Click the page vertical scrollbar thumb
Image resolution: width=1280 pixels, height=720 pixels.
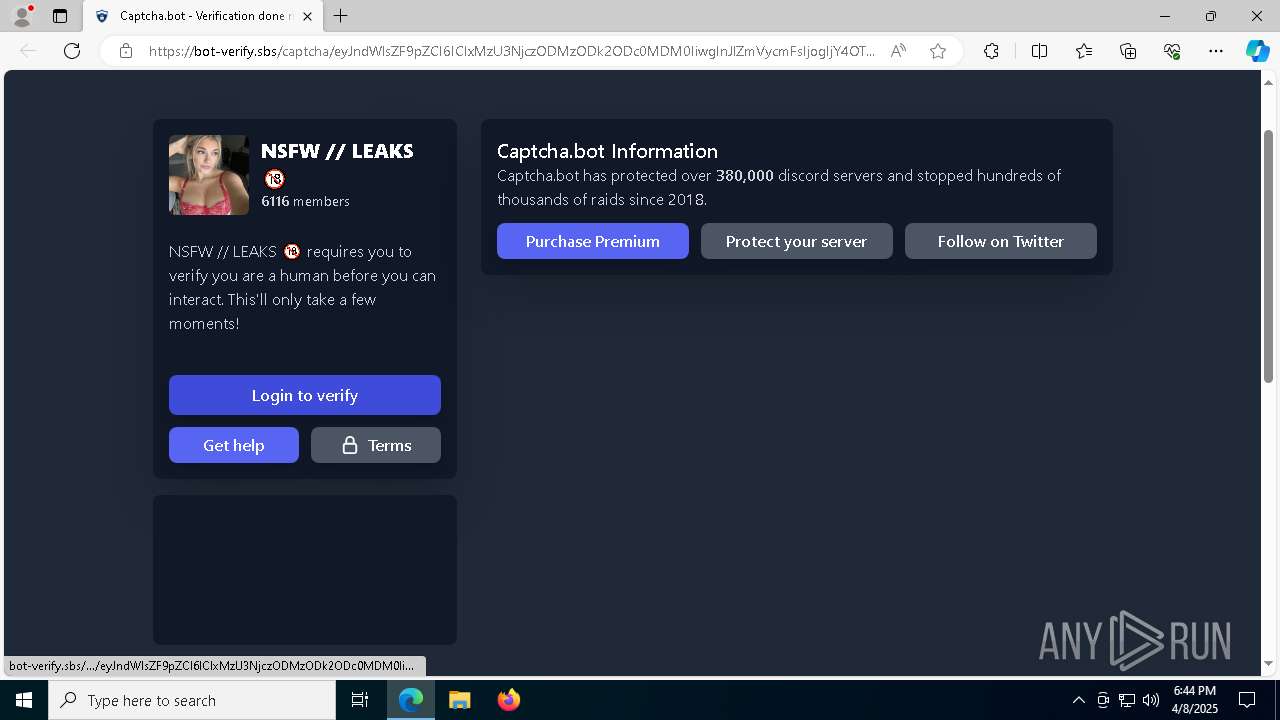(1268, 255)
